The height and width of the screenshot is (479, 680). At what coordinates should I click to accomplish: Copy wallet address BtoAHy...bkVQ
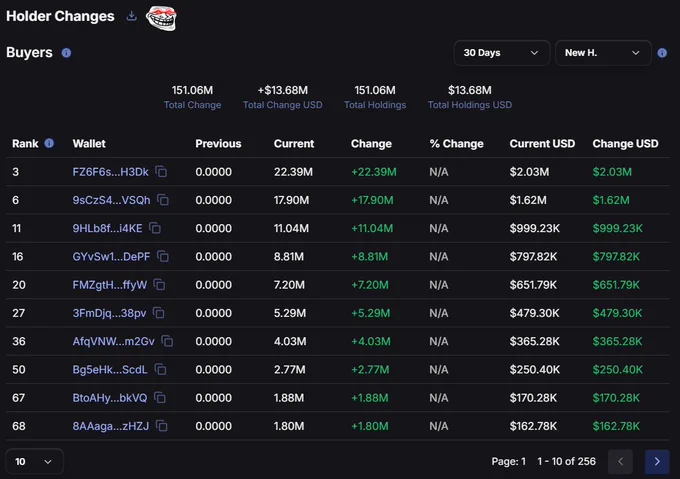(x=160, y=398)
